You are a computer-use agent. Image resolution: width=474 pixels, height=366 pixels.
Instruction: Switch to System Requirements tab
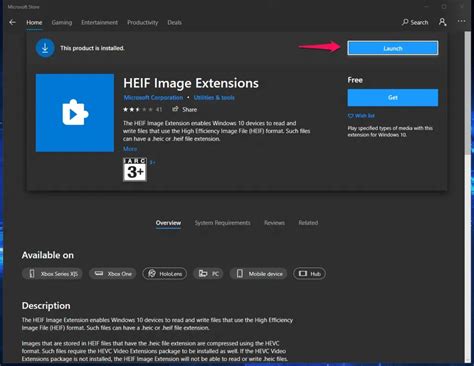pyautogui.click(x=222, y=223)
